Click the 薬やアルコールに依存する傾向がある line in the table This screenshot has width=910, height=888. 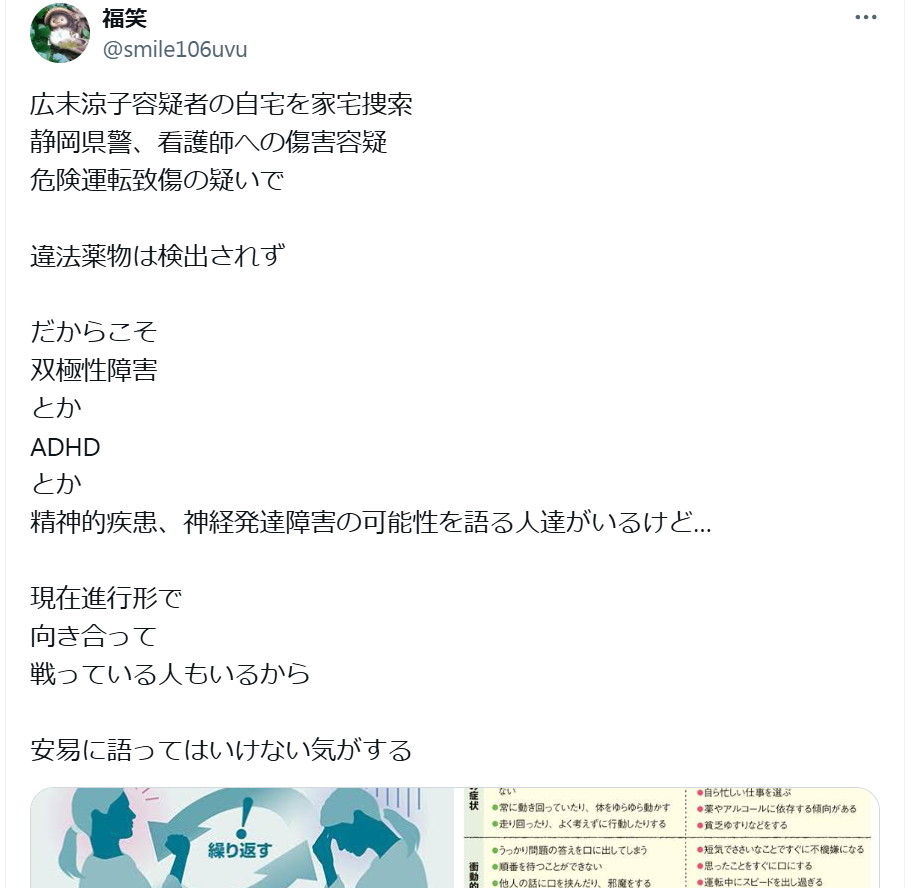tap(777, 809)
